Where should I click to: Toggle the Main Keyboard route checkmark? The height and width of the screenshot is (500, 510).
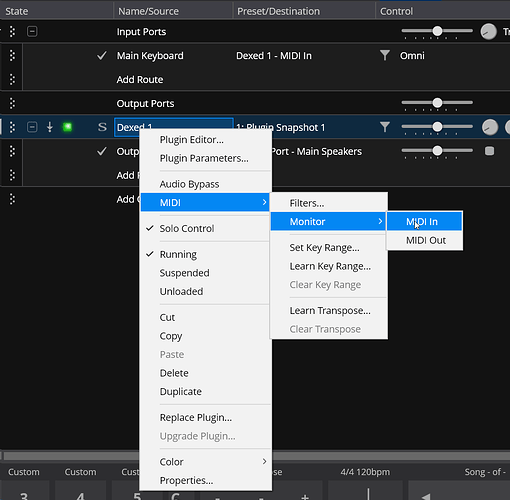[x=102, y=55]
